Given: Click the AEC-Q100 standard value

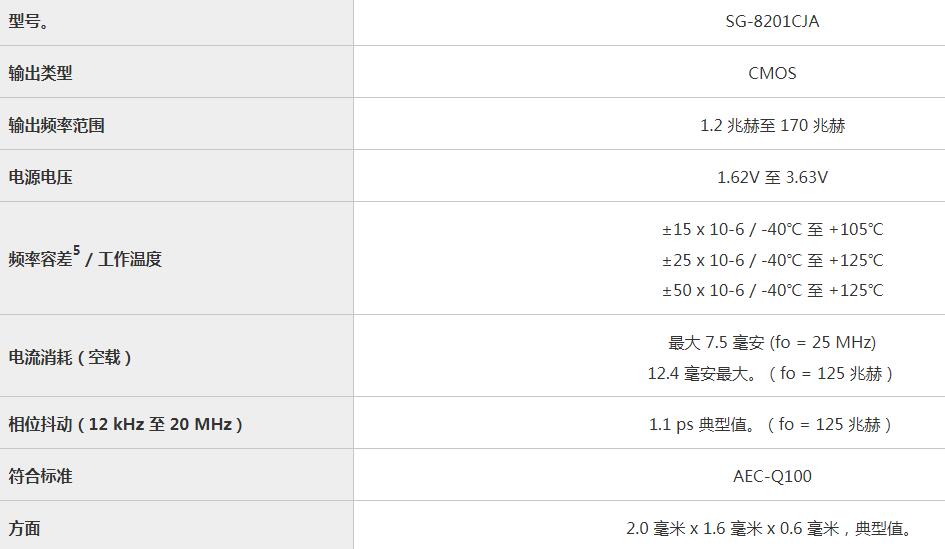Looking at the screenshot, I should [x=772, y=476].
